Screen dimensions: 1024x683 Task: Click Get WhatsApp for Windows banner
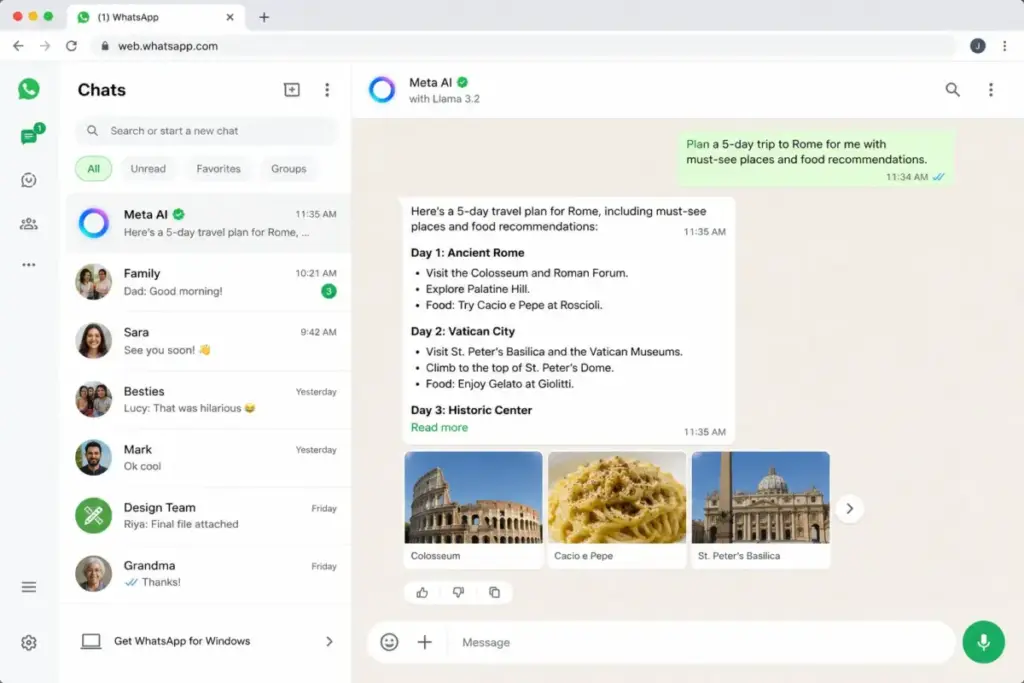208,641
